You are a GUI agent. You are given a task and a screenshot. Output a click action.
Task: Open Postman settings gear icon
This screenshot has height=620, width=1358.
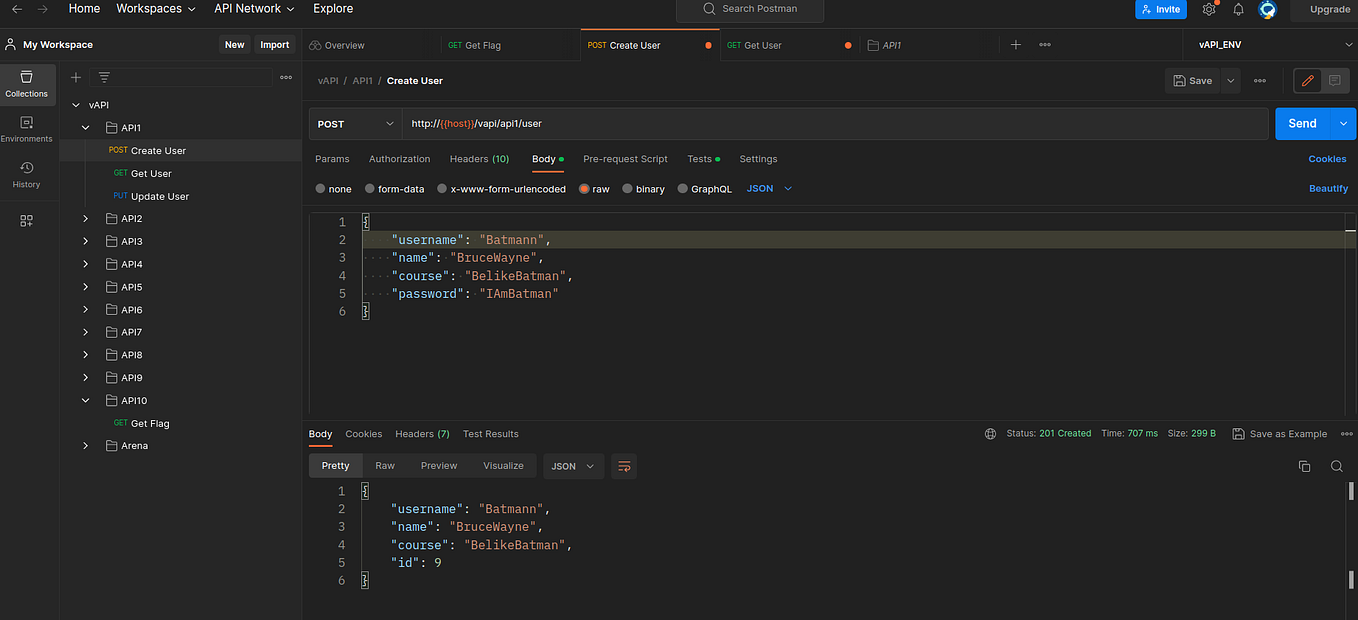pos(1208,8)
